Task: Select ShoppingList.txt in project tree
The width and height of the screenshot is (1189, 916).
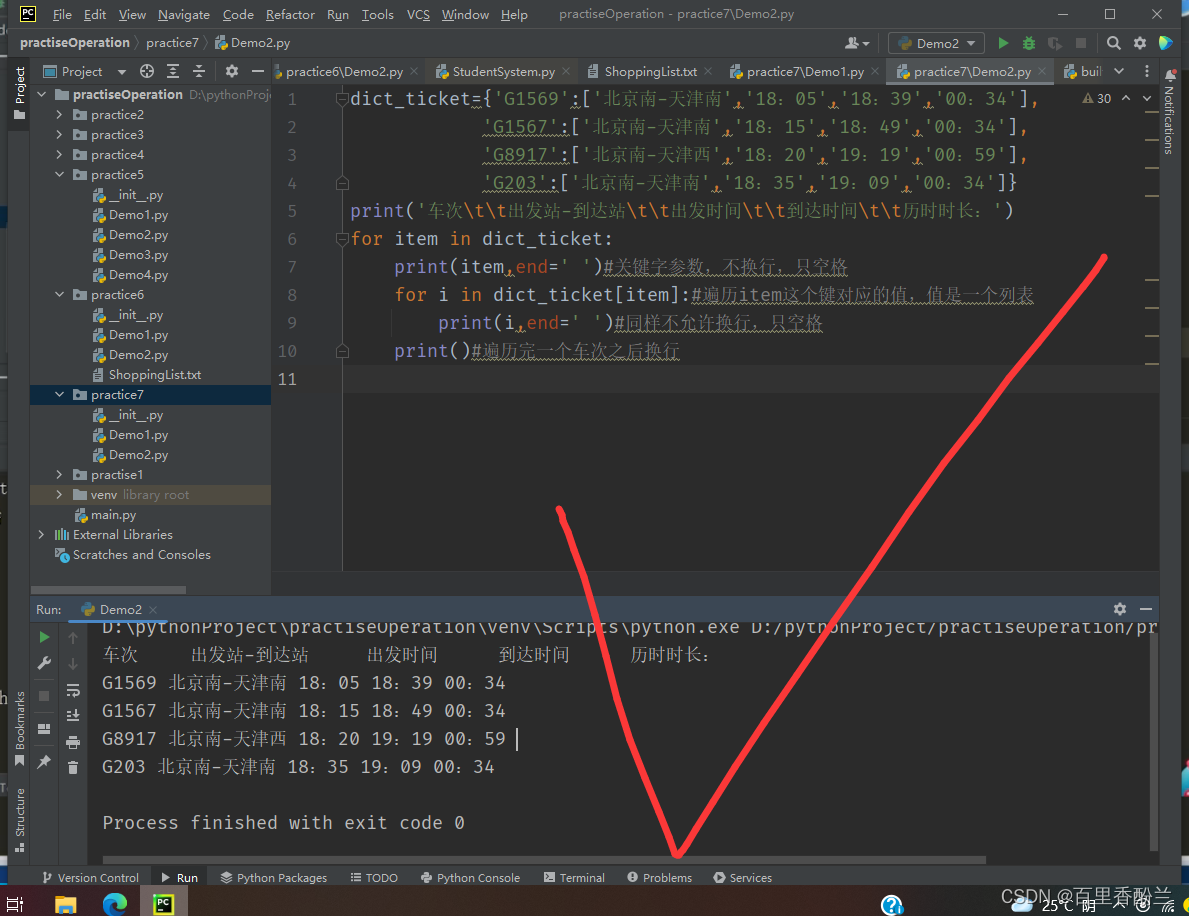Action: click(x=154, y=375)
